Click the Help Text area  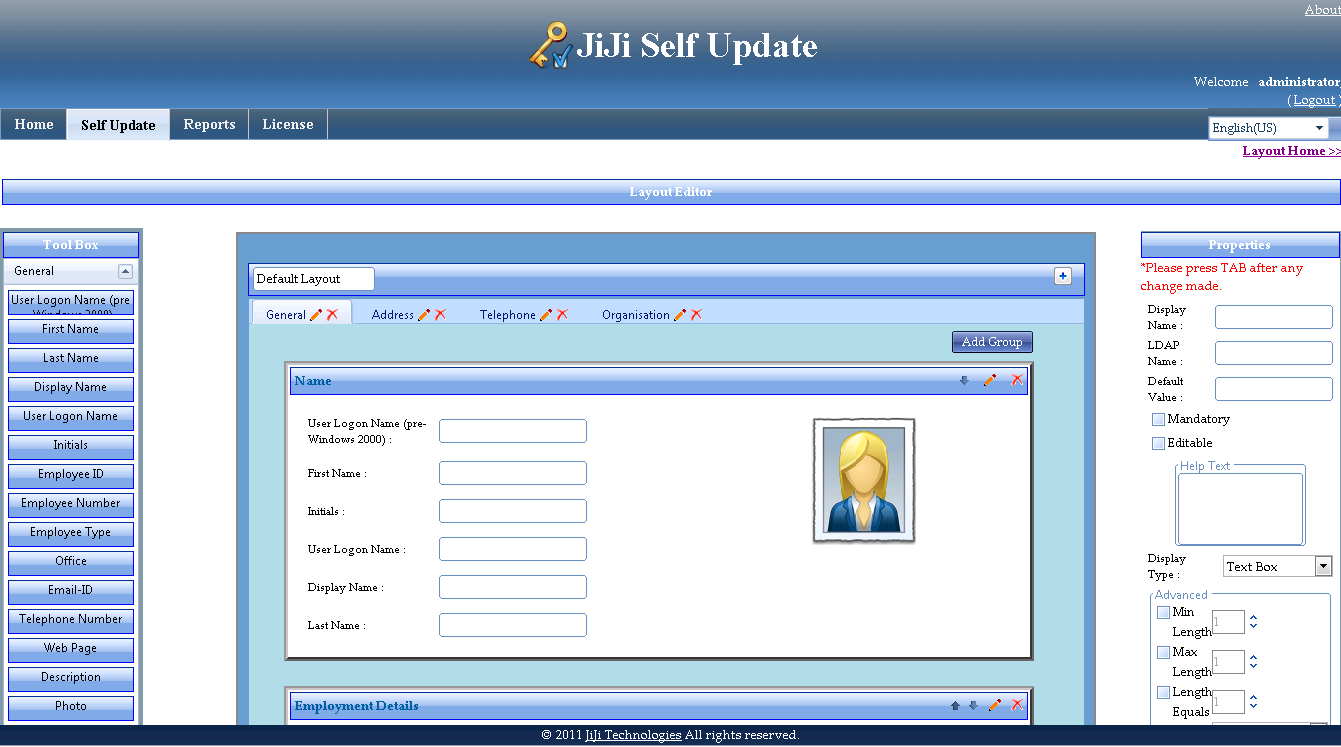pyautogui.click(x=1240, y=509)
